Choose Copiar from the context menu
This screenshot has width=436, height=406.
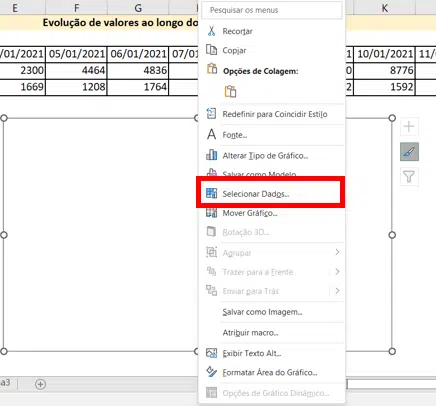pos(271,50)
